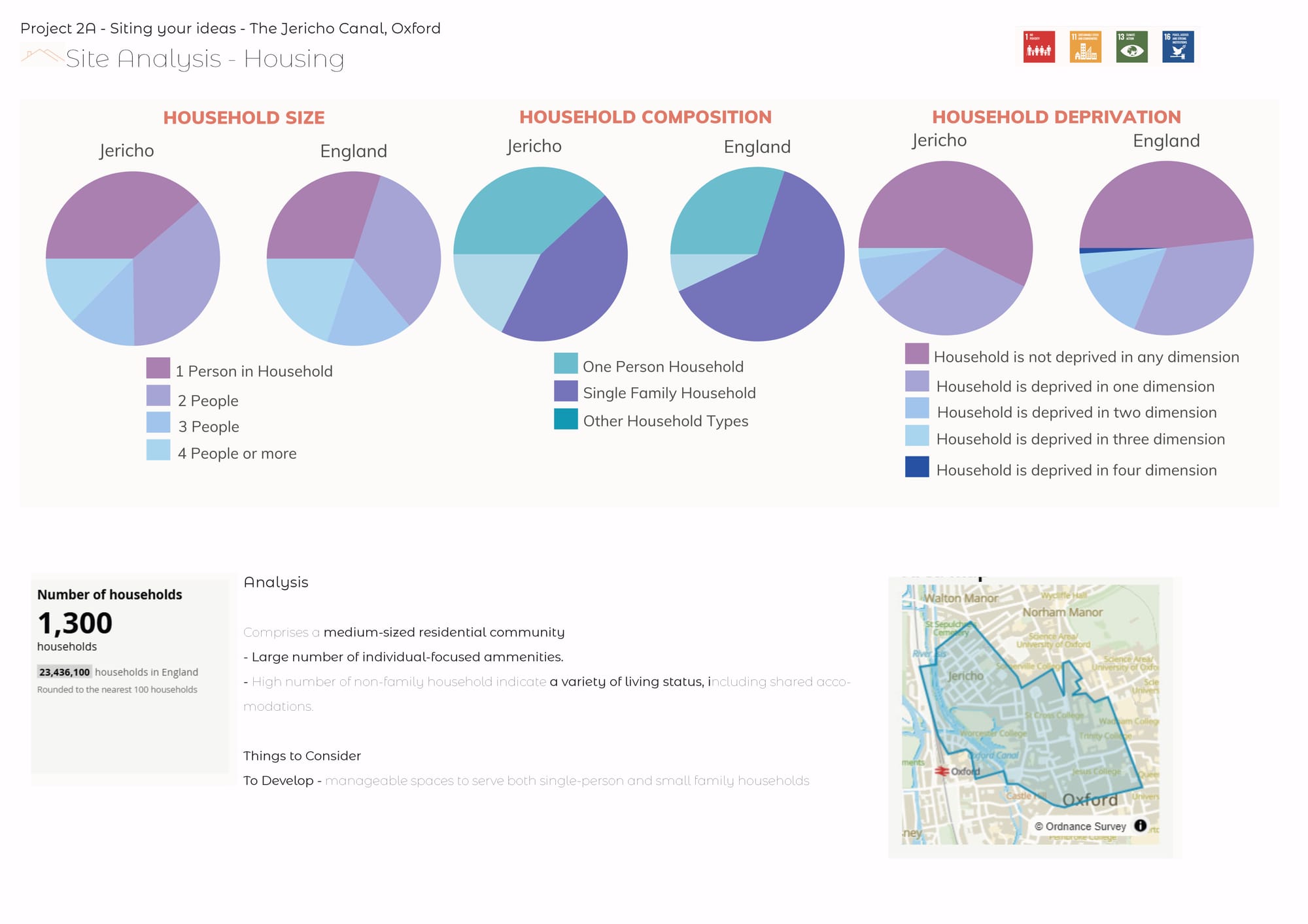The height and width of the screenshot is (924, 1308).
Task: Click the Oxford railway station symbol on map
Action: [942, 772]
